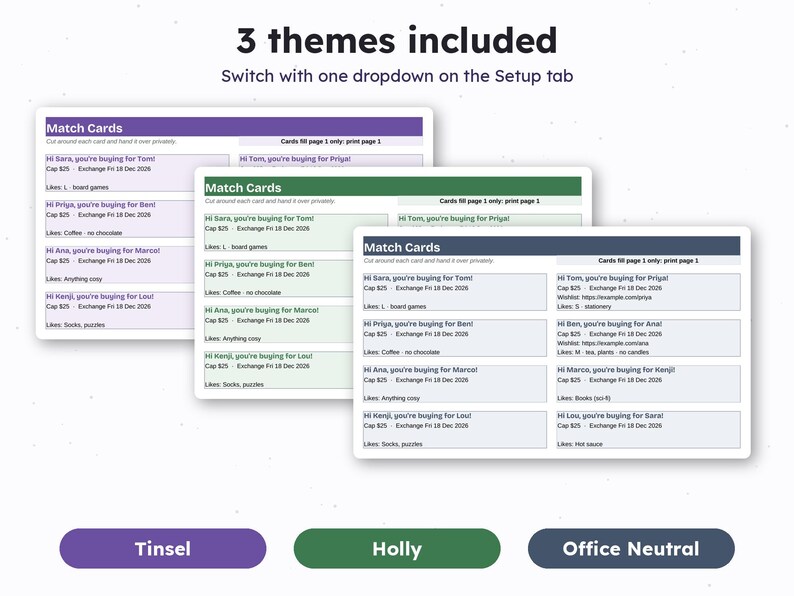Viewport: 794px width, 596px height.
Task: Click the print page 1 note on the green sheet
Action: (489, 201)
